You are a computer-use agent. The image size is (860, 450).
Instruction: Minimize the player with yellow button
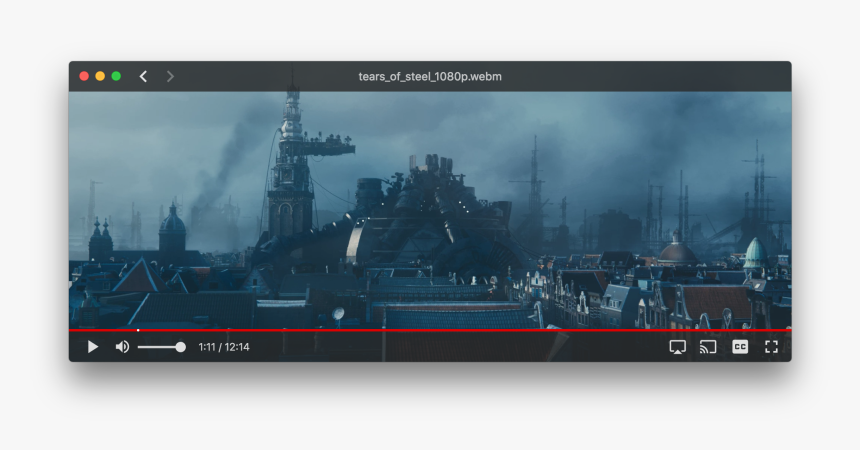100,76
